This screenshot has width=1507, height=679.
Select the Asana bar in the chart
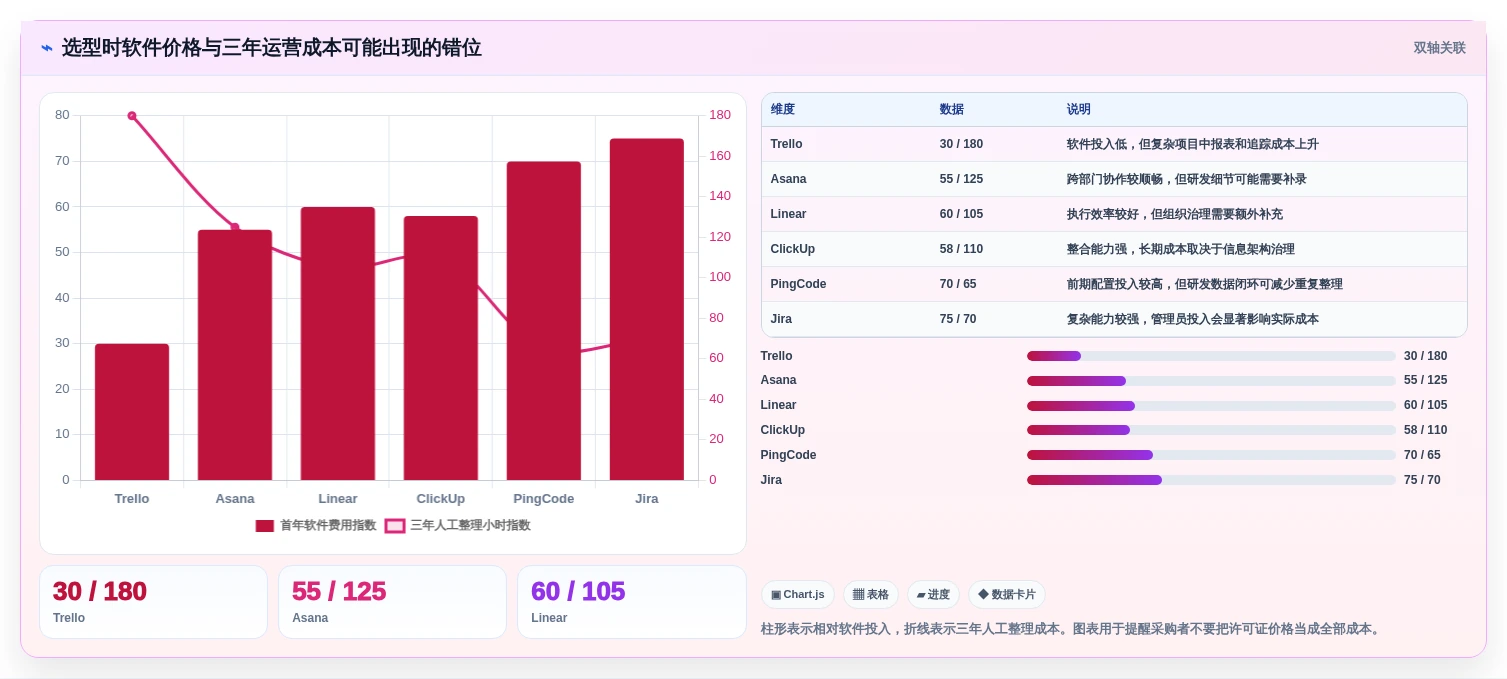coord(235,355)
